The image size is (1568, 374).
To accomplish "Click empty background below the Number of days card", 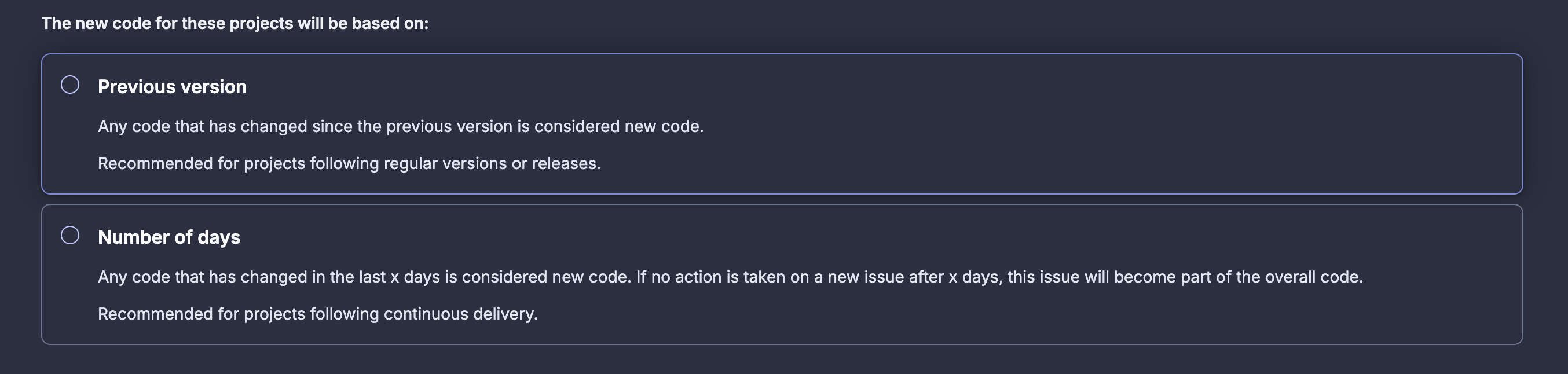I will tap(784, 360).
